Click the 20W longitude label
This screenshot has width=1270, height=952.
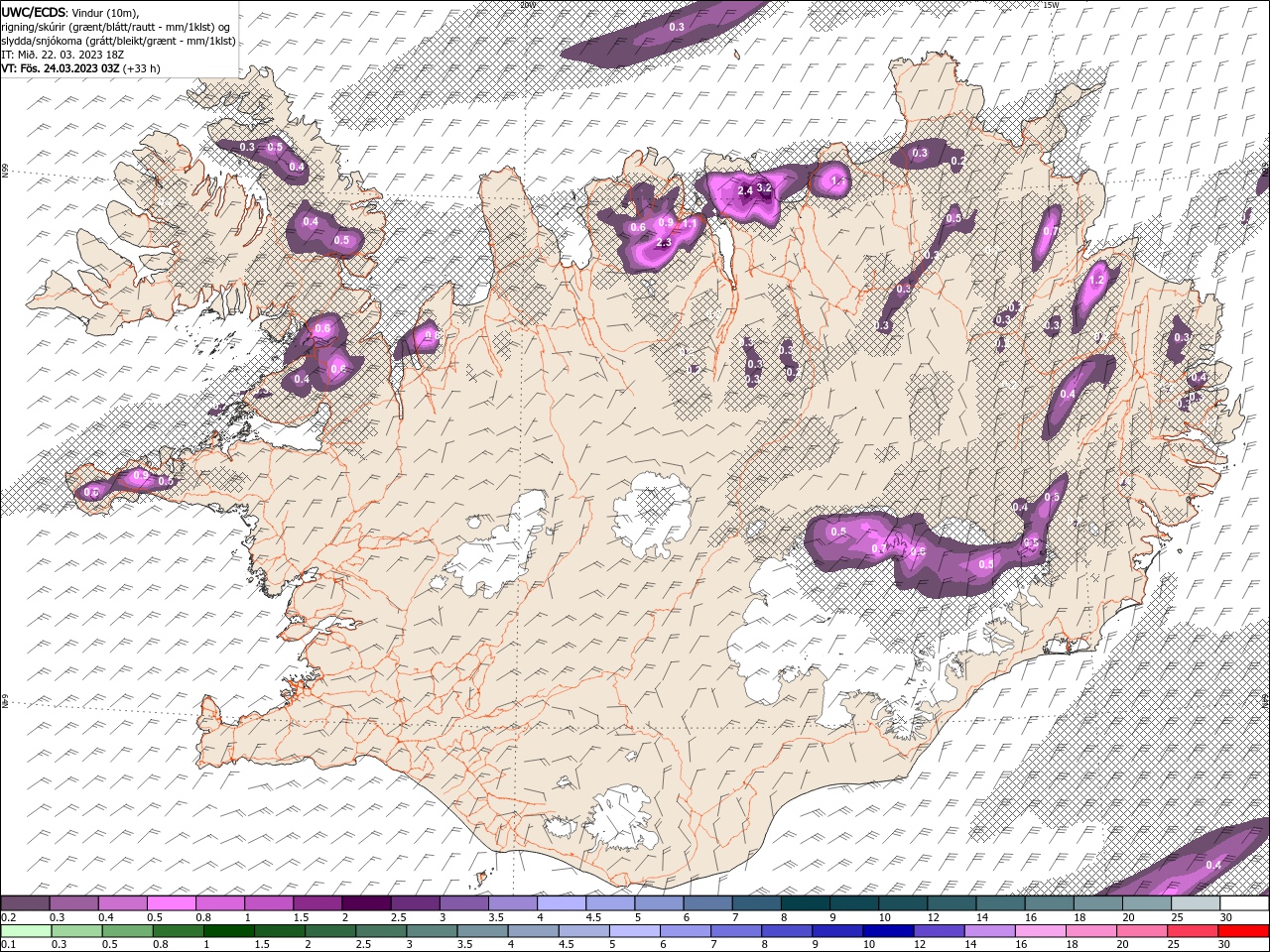pos(527,5)
